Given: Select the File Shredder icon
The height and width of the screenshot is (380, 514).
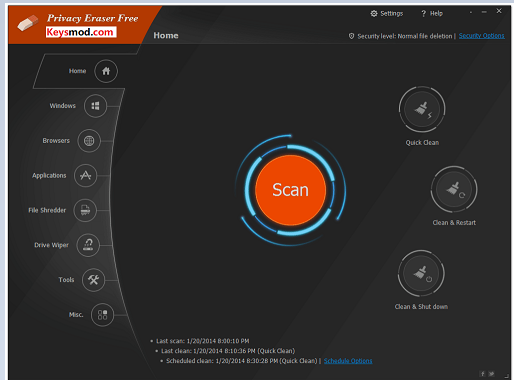Looking at the screenshot, I should click(85, 210).
